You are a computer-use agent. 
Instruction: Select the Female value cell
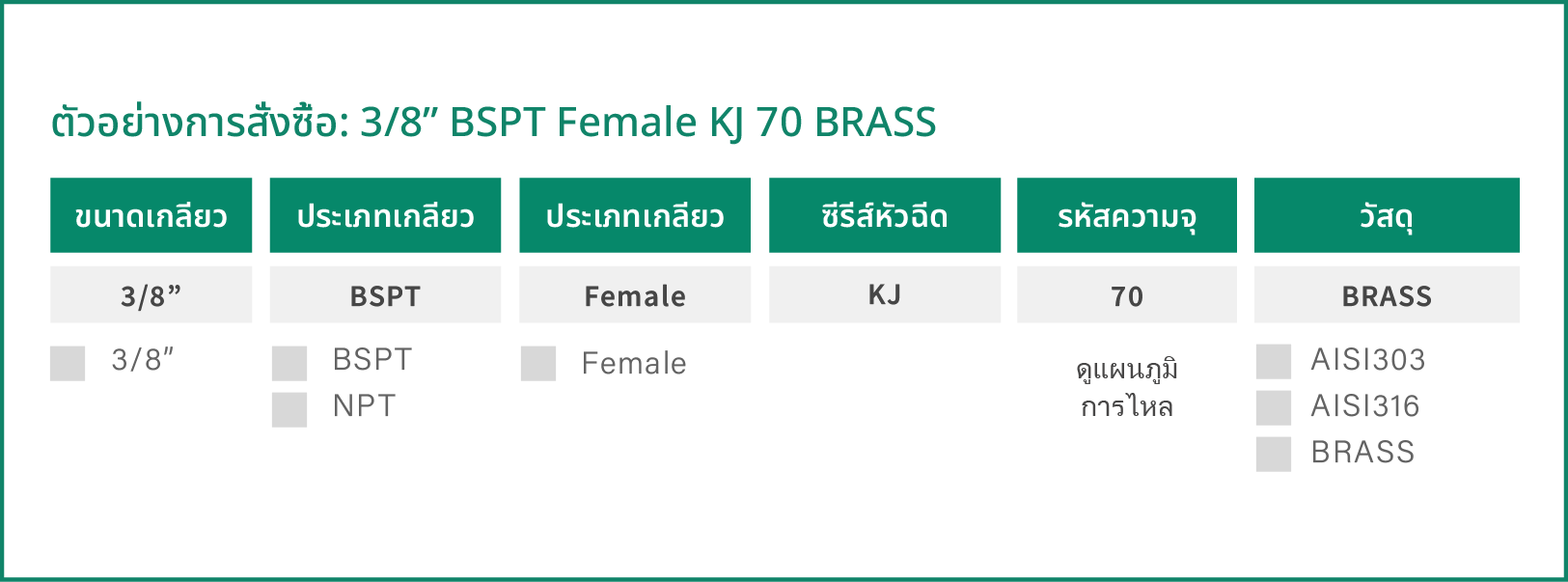pos(635,294)
